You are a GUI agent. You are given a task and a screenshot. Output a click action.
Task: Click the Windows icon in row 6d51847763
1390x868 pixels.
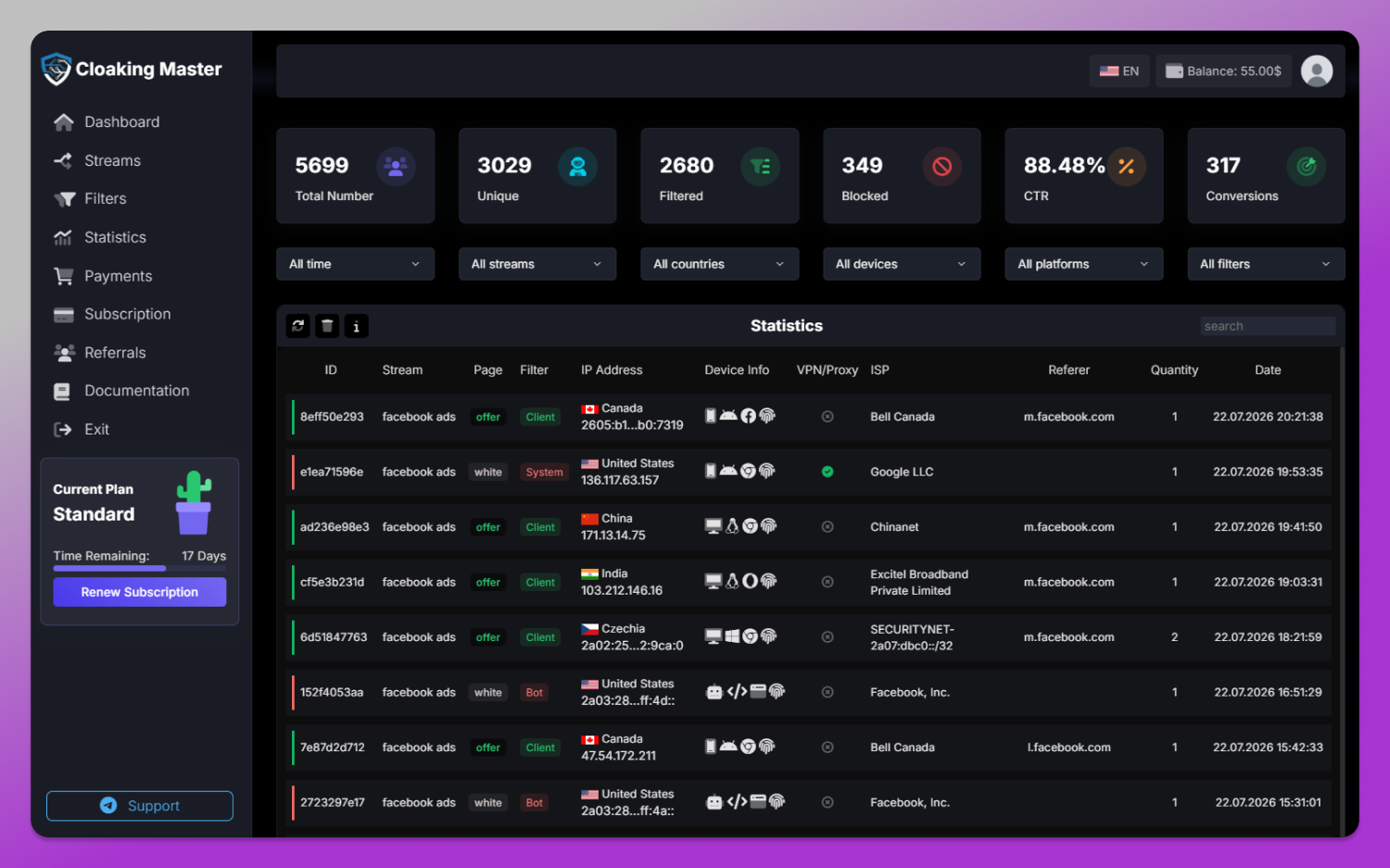point(732,636)
